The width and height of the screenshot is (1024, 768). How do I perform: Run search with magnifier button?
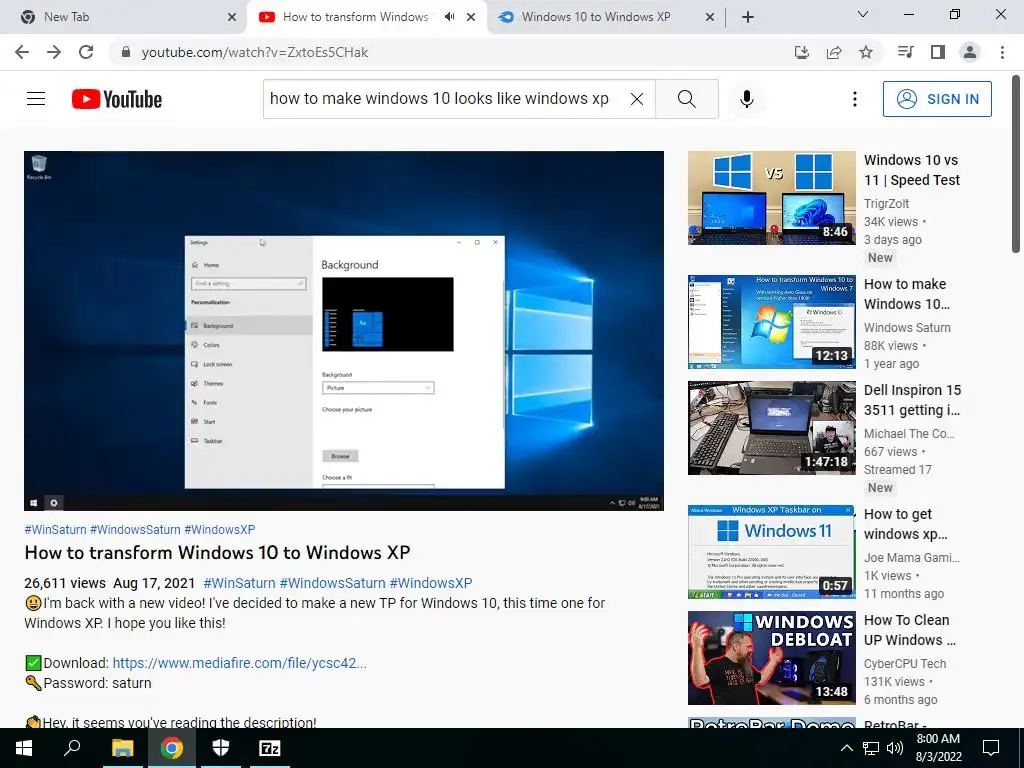coord(686,99)
